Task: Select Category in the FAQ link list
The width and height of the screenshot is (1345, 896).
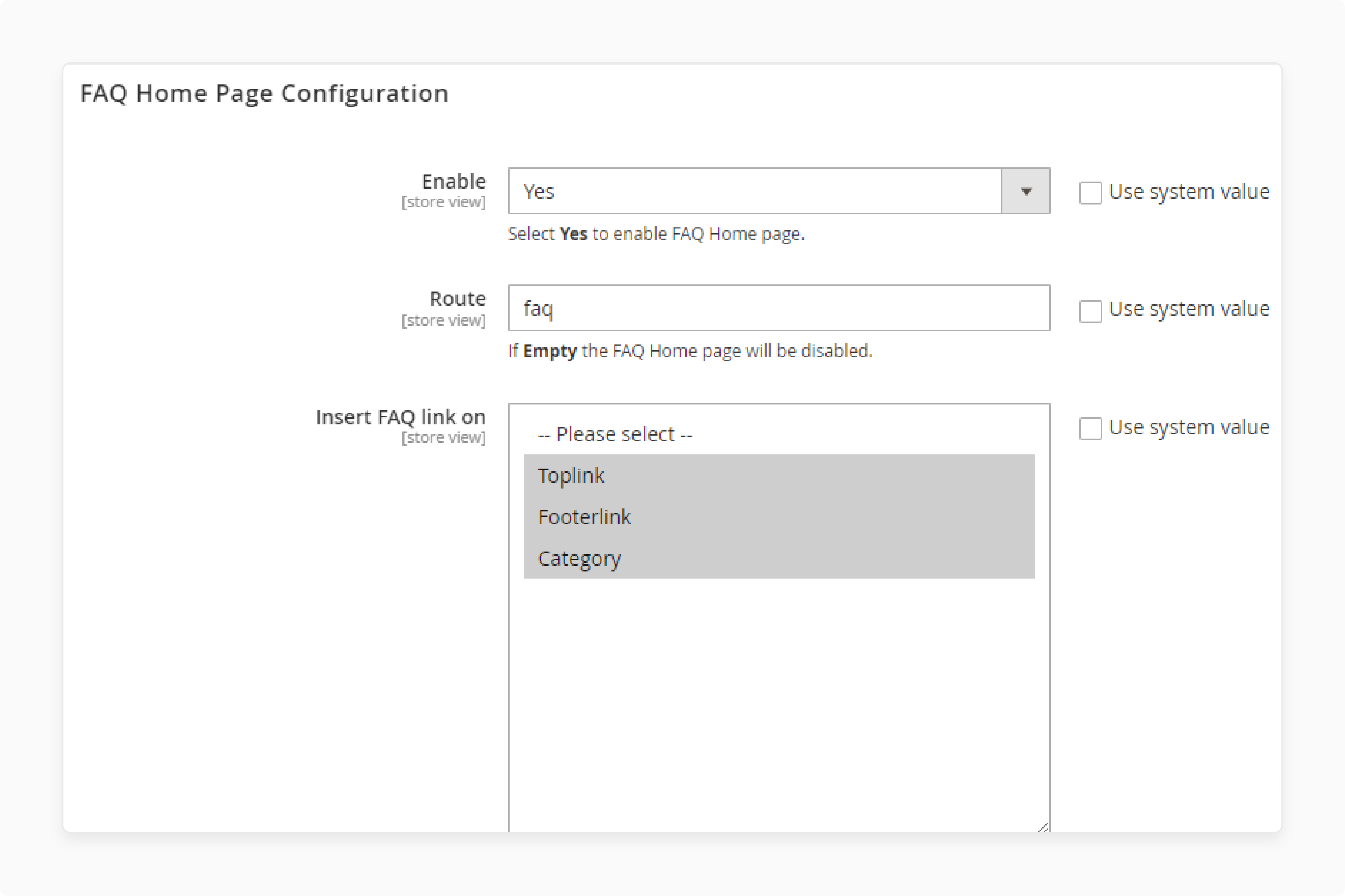Action: point(779,558)
